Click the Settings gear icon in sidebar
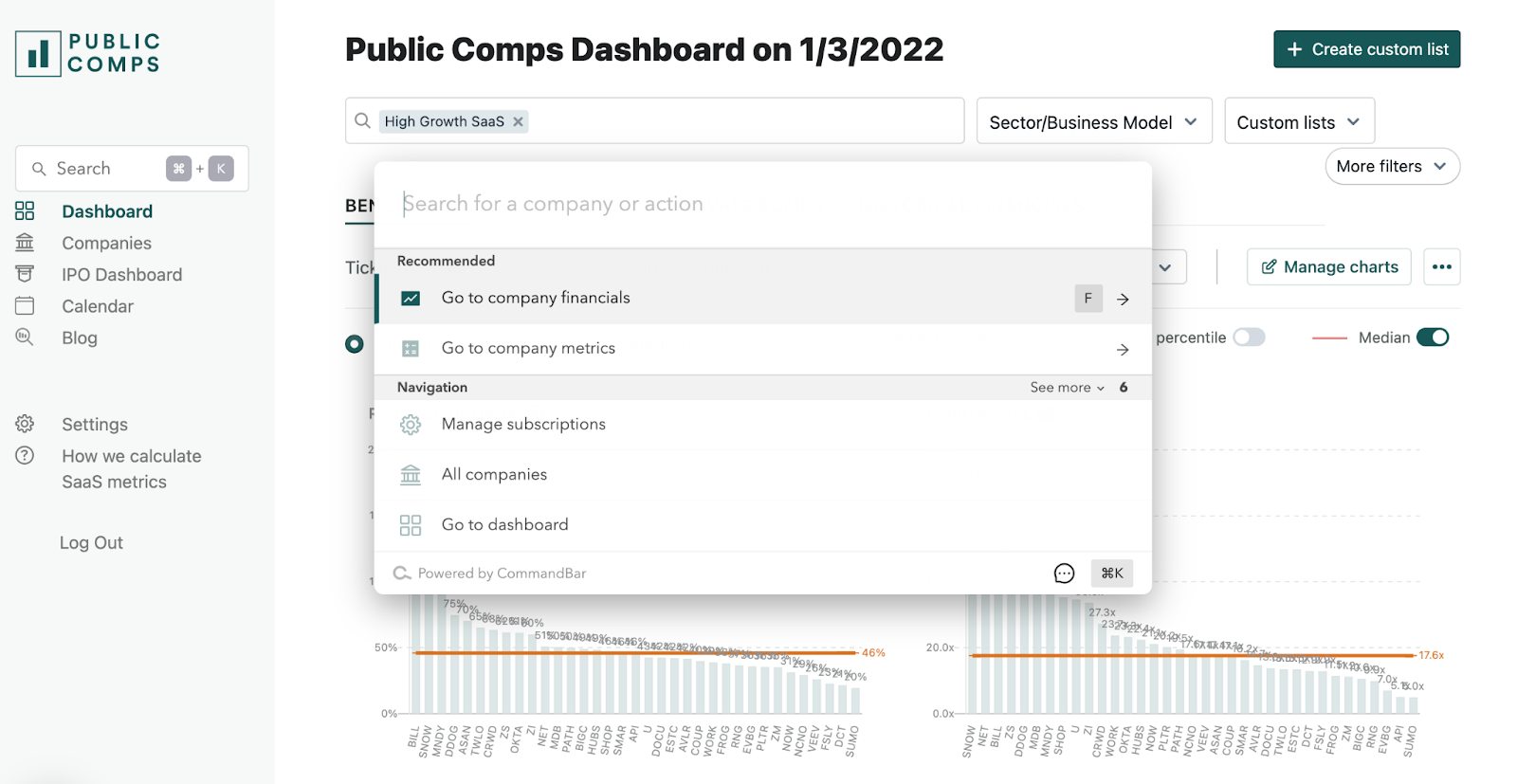1517x784 pixels. (x=25, y=424)
